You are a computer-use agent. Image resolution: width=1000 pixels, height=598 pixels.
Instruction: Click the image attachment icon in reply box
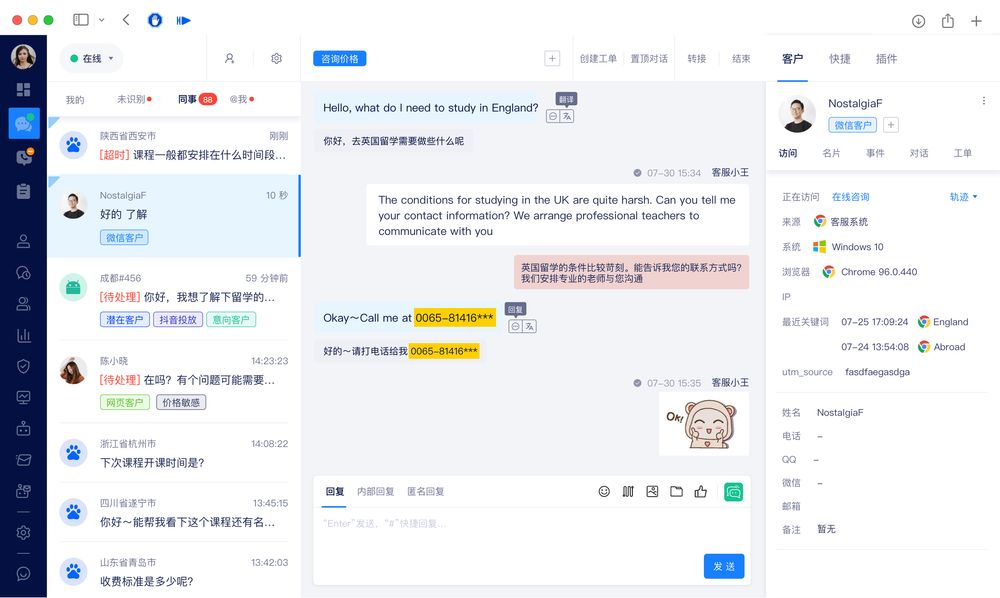pos(652,491)
